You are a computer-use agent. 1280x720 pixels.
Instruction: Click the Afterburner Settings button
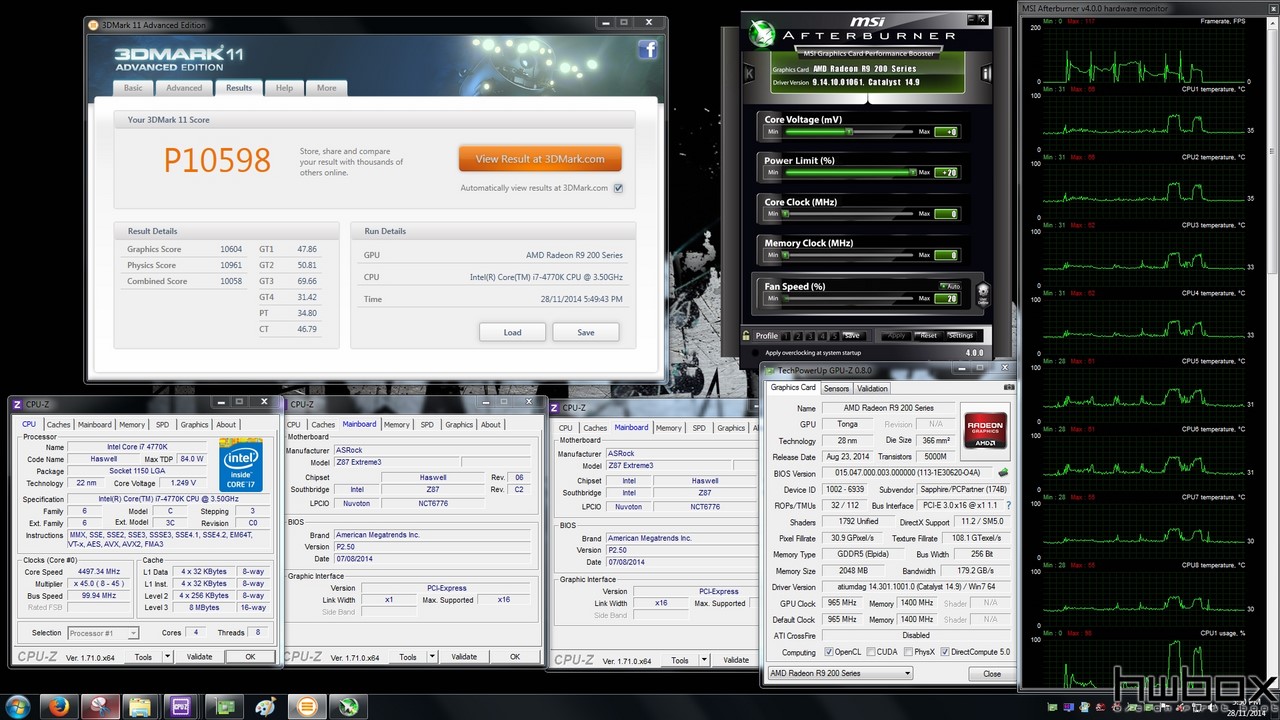click(x=960, y=335)
